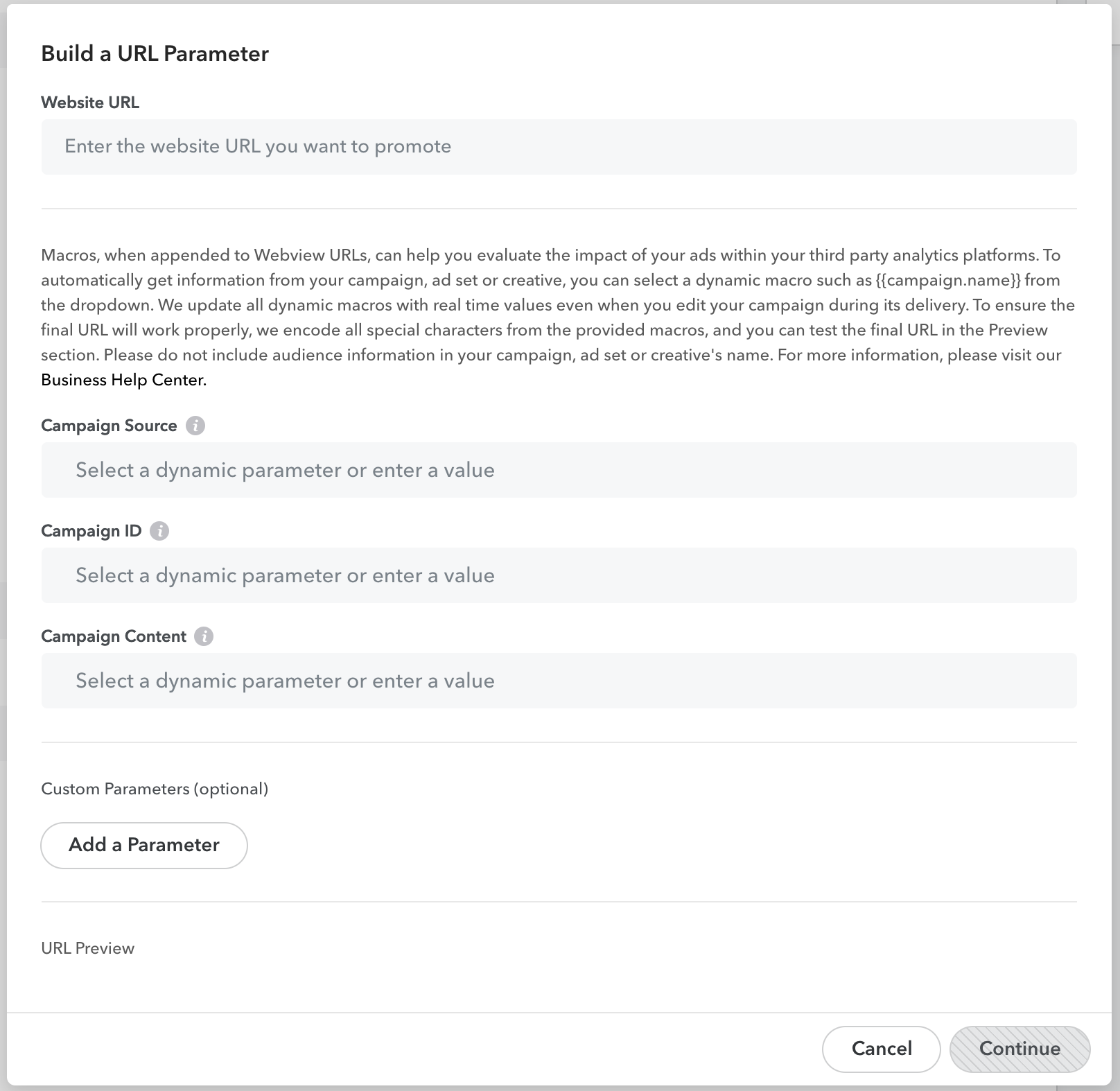Click the Campaign Content info icon
The width and height of the screenshot is (1120, 1091).
pos(204,636)
